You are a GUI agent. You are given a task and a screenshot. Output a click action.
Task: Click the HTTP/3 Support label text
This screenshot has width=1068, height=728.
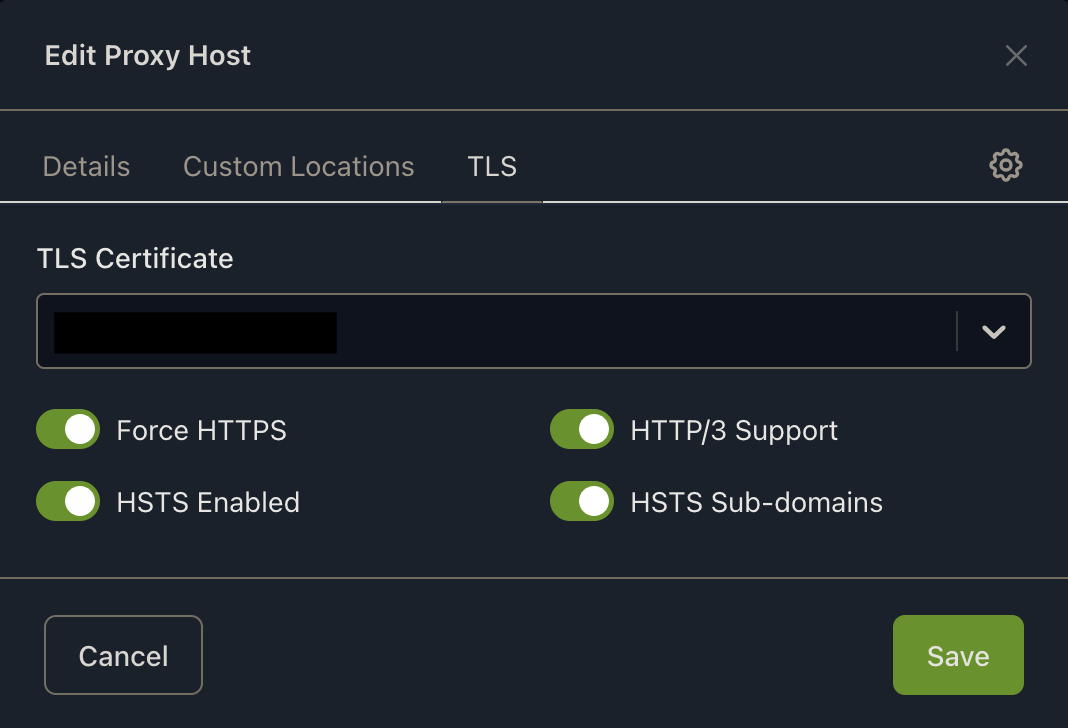point(734,431)
